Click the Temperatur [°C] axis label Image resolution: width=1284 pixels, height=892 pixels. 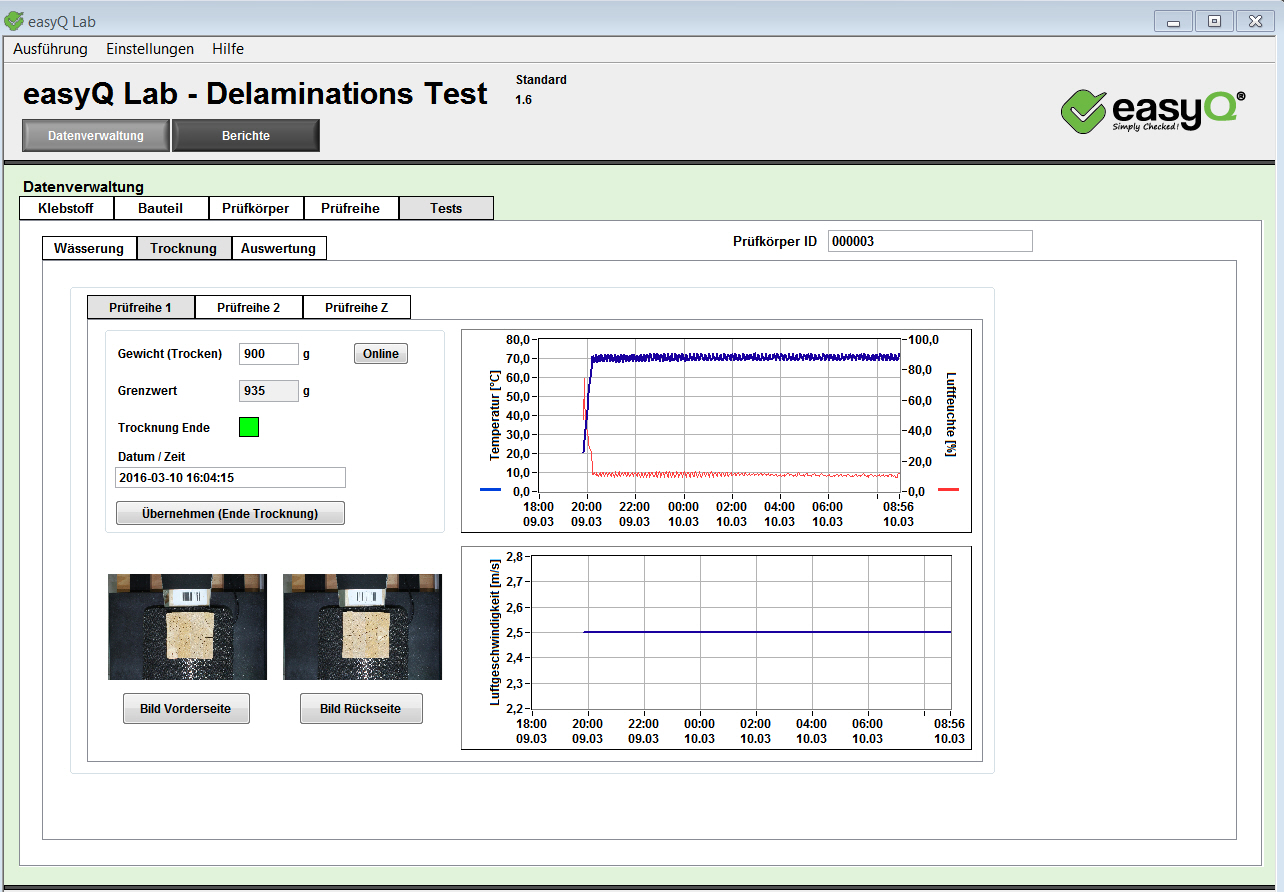[494, 415]
